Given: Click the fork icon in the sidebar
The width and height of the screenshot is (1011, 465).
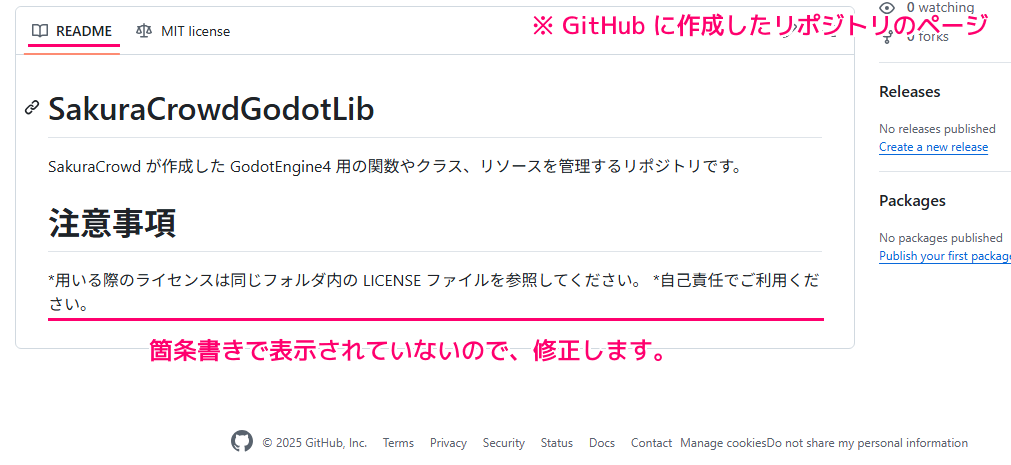Looking at the screenshot, I should click(x=887, y=36).
